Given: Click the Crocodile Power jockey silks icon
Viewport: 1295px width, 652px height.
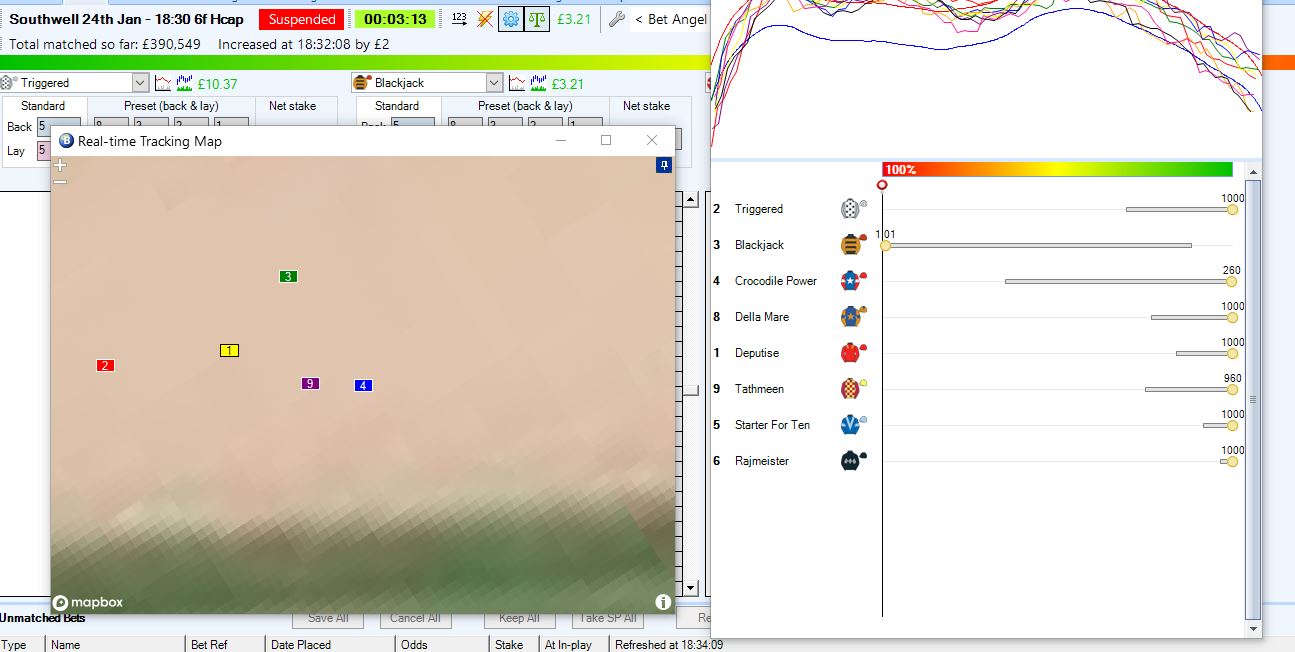Looking at the screenshot, I should [851, 281].
